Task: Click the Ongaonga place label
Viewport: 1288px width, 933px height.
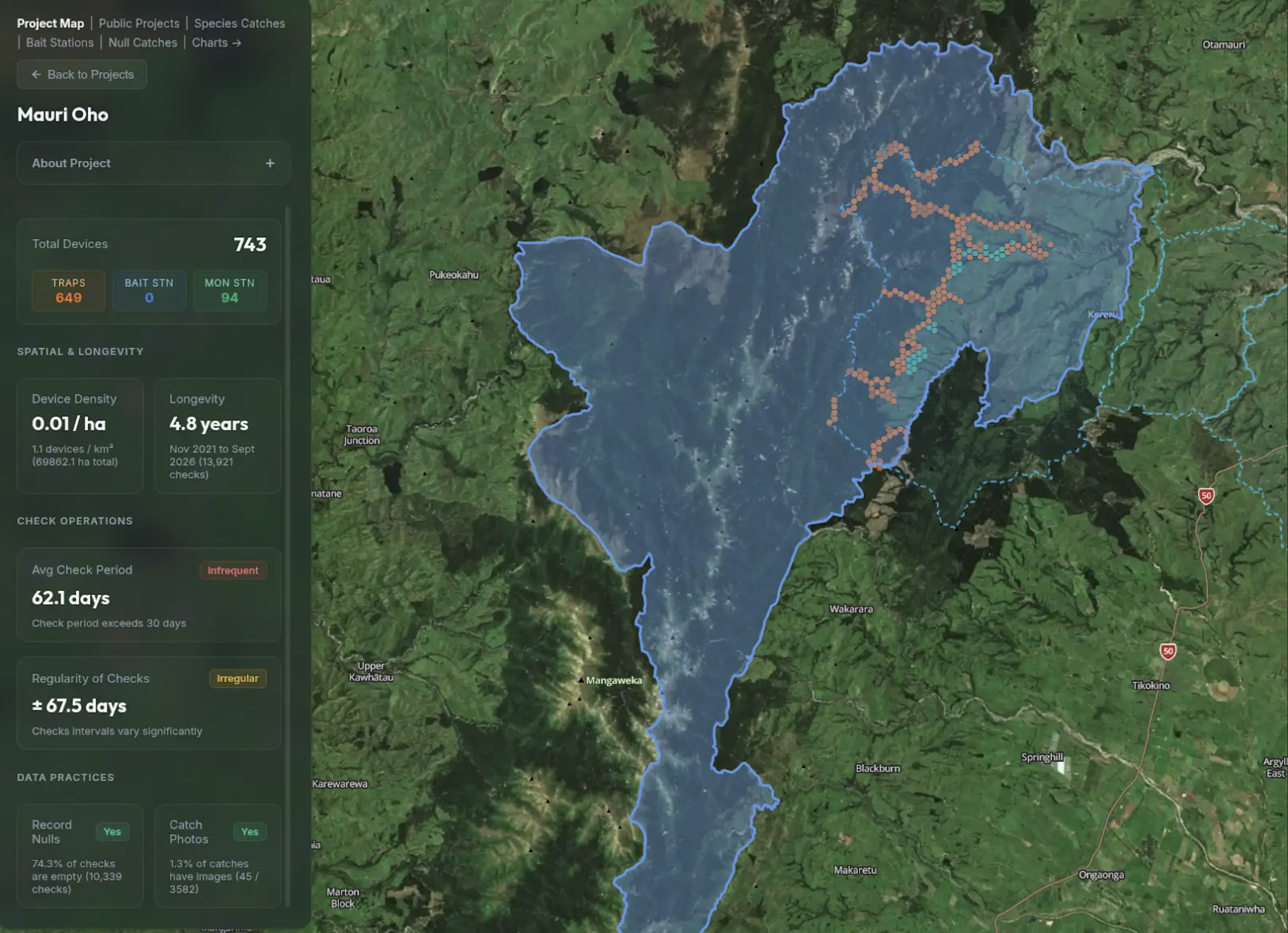Action: coord(1101,875)
